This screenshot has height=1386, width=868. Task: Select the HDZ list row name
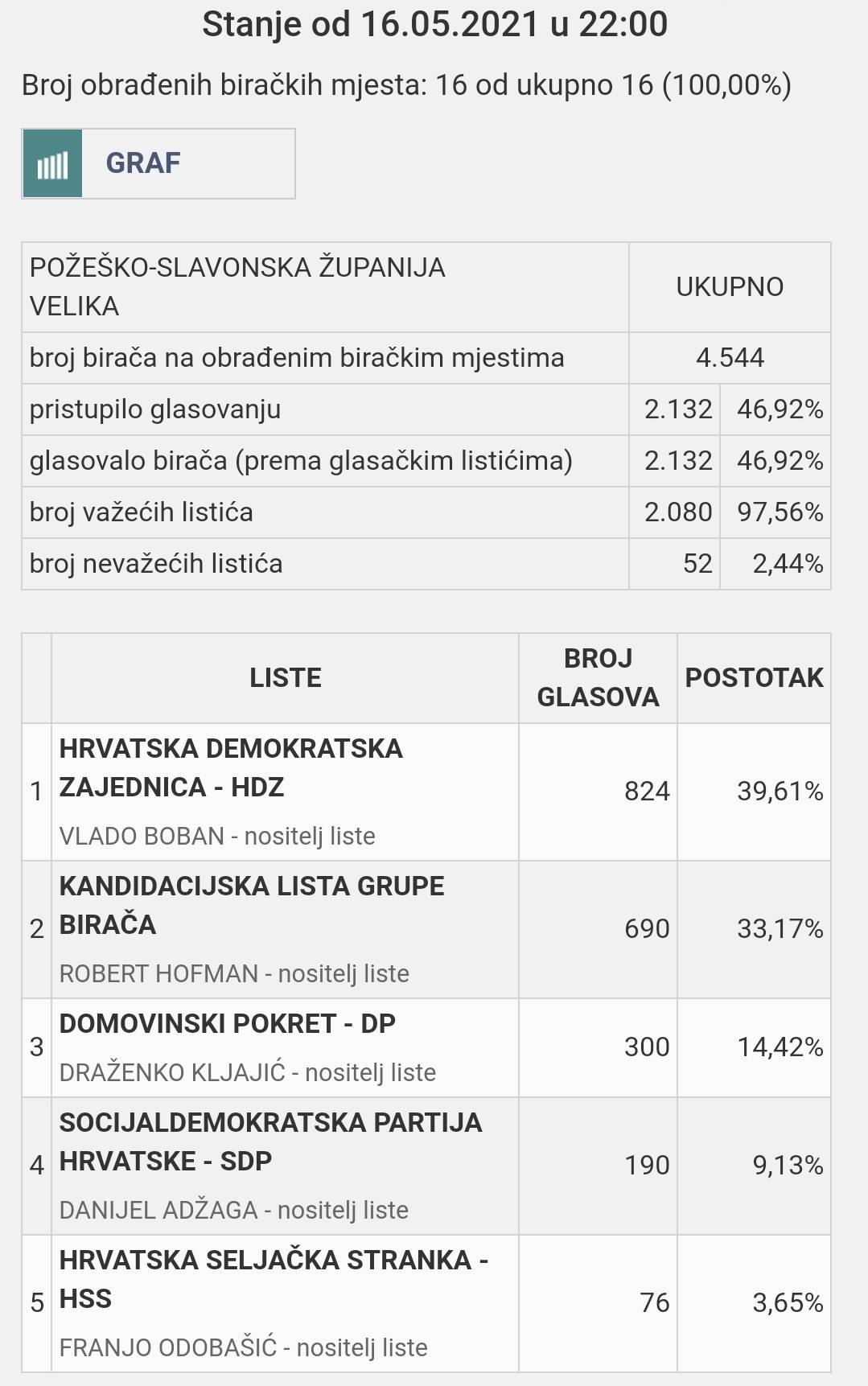pyautogui.click(x=231, y=767)
